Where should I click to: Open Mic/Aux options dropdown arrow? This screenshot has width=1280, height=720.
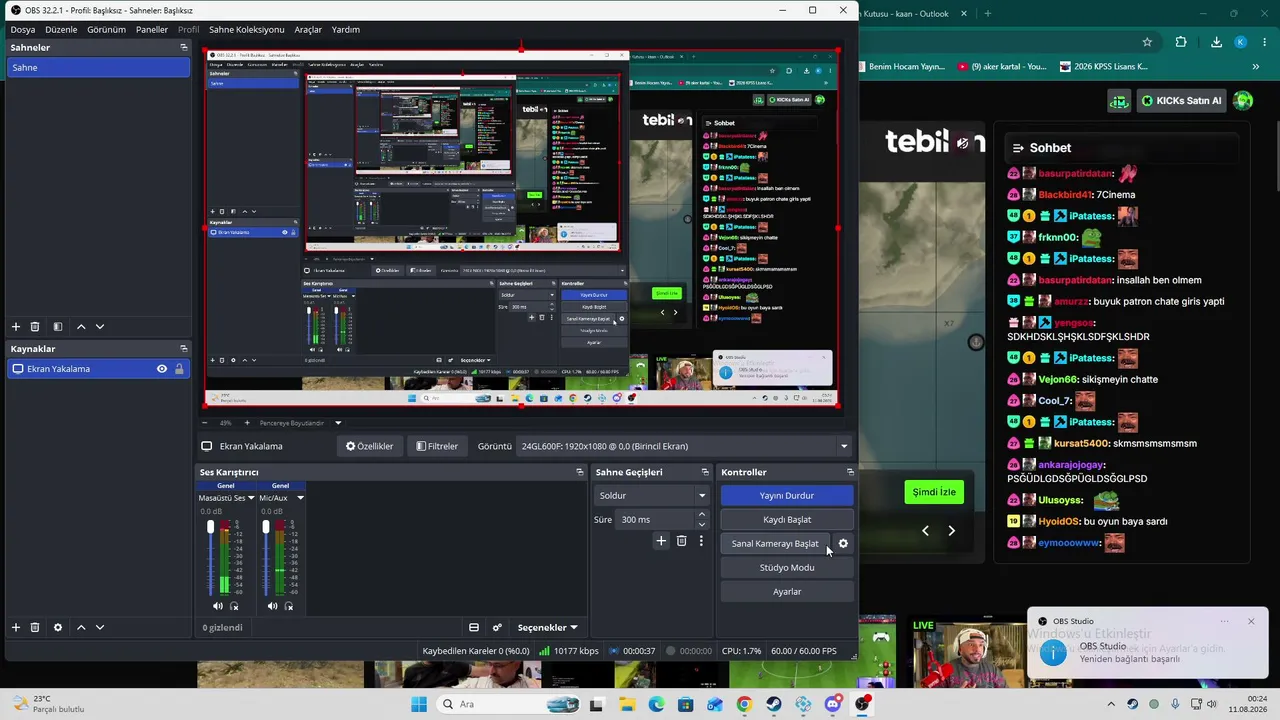[x=300, y=498]
